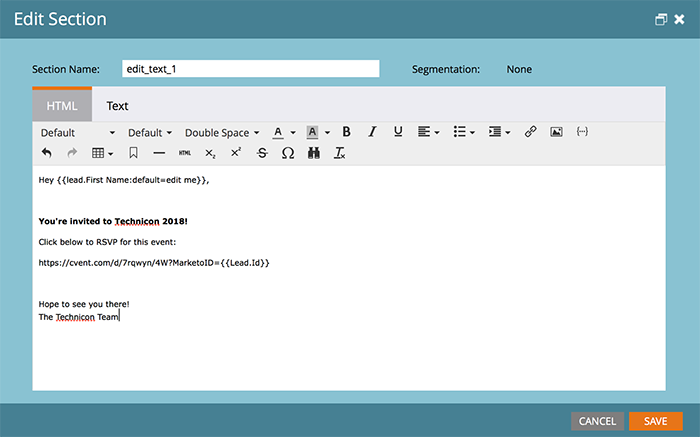Click the 'Hey {{lead.First Name' greeting line
The height and width of the screenshot is (437, 700).
[124, 180]
